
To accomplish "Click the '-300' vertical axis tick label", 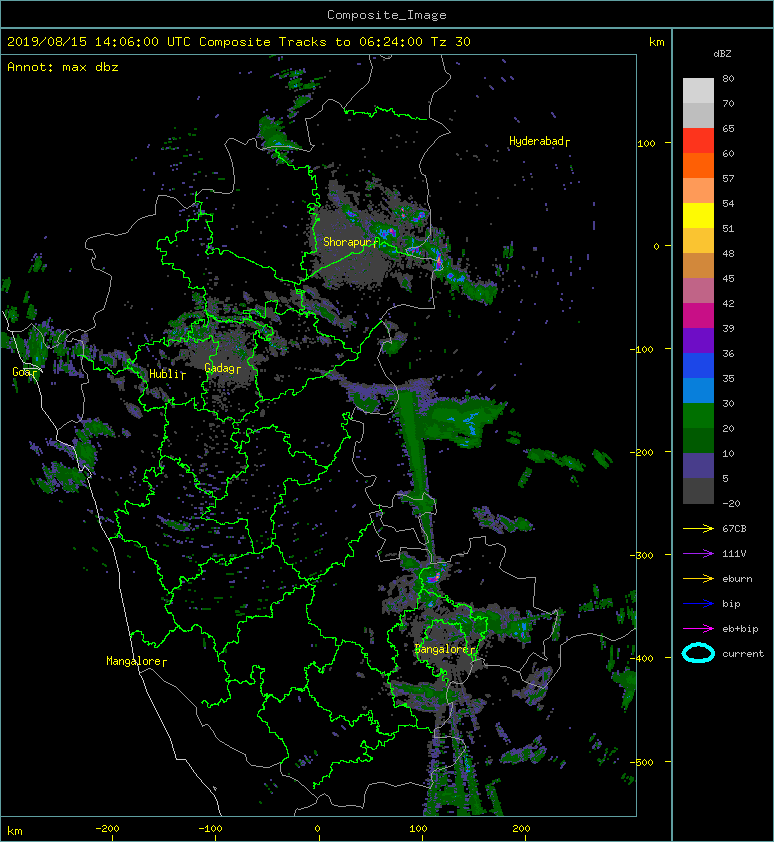I will (642, 555).
